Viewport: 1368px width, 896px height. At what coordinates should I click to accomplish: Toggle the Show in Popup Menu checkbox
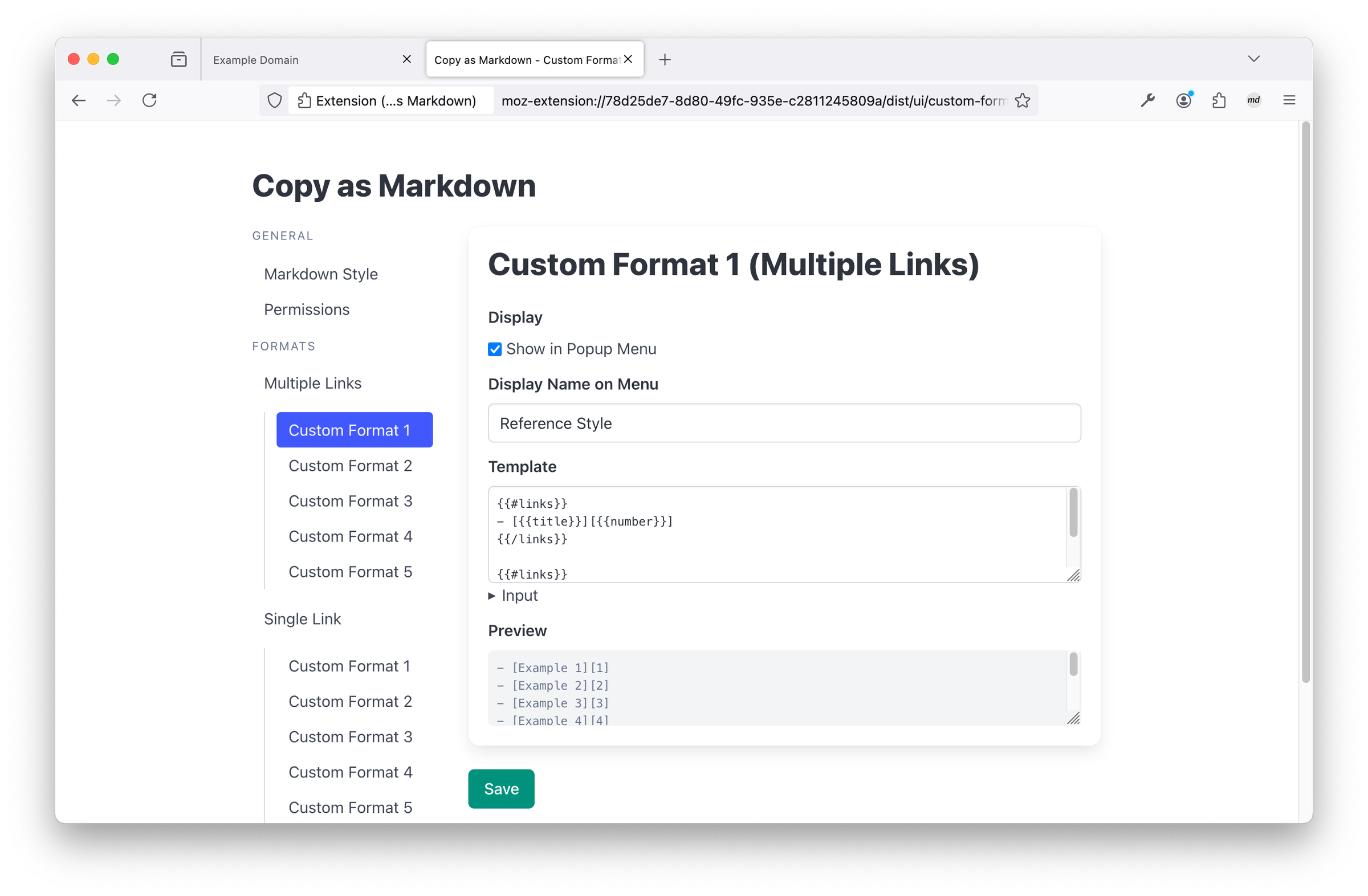(x=495, y=349)
